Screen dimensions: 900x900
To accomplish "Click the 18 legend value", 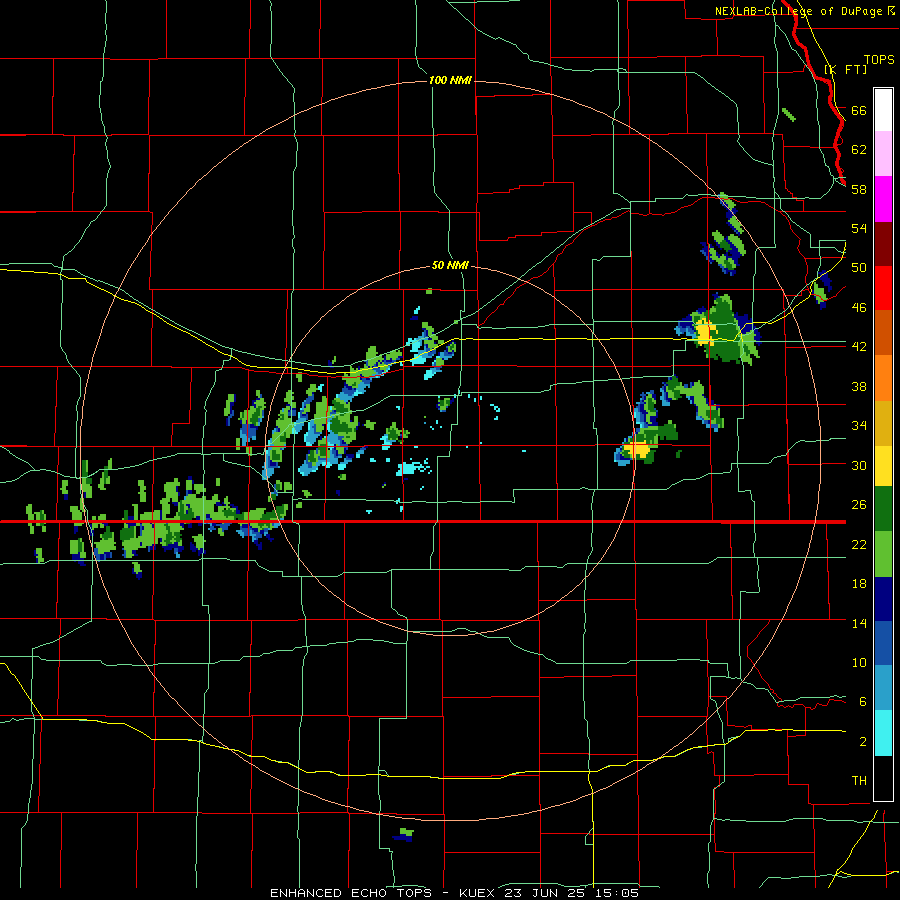I will point(859,584).
